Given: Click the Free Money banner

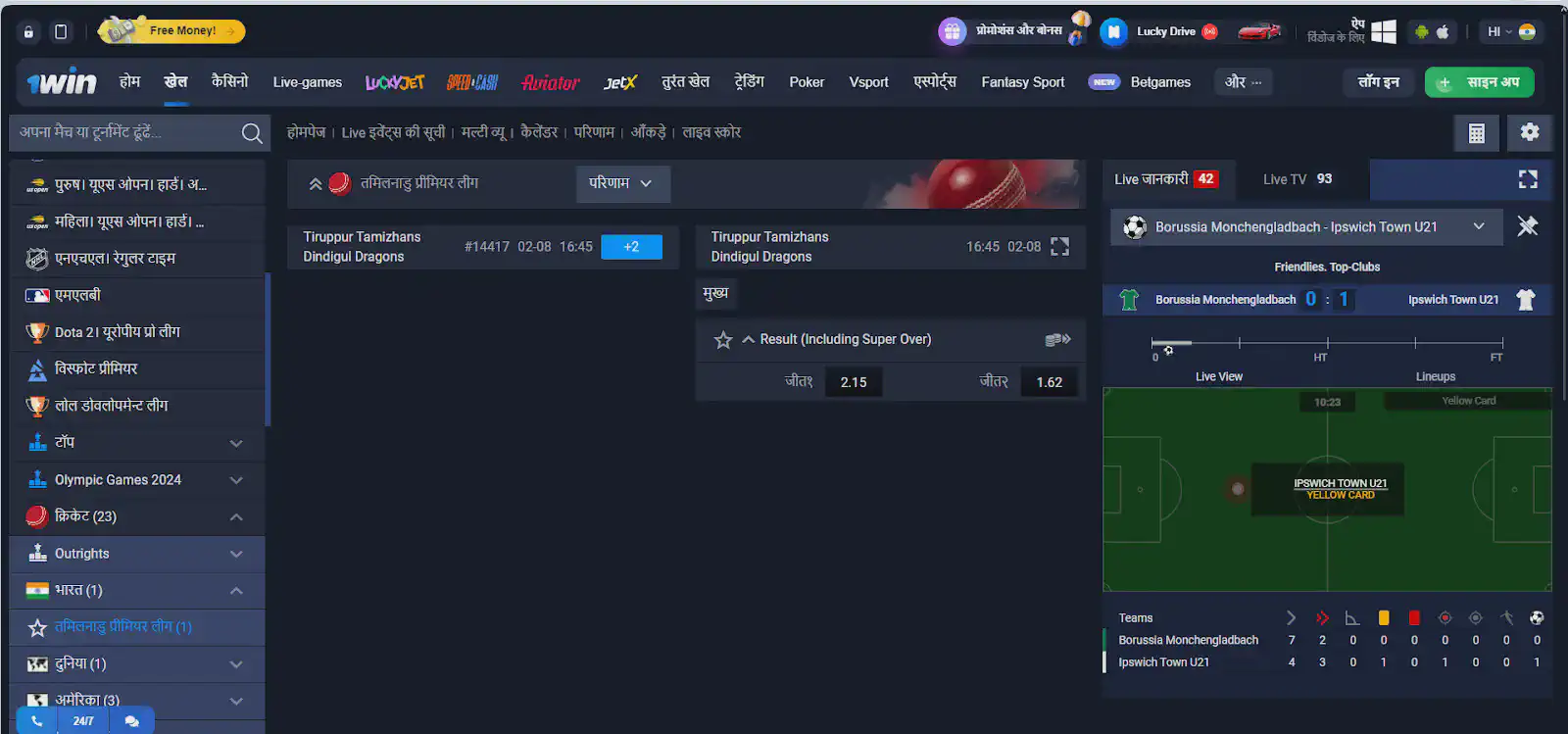Looking at the screenshot, I should [171, 30].
